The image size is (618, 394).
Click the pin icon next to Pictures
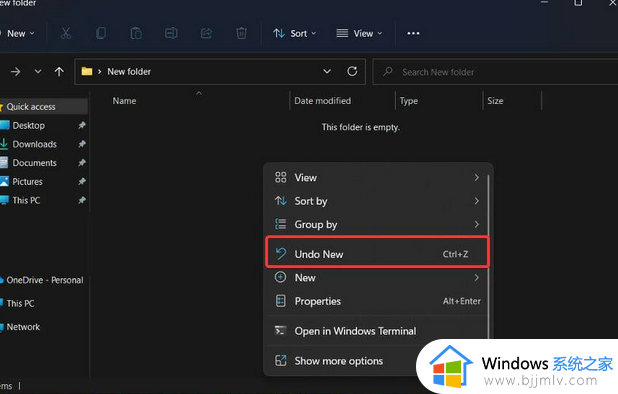[82, 181]
